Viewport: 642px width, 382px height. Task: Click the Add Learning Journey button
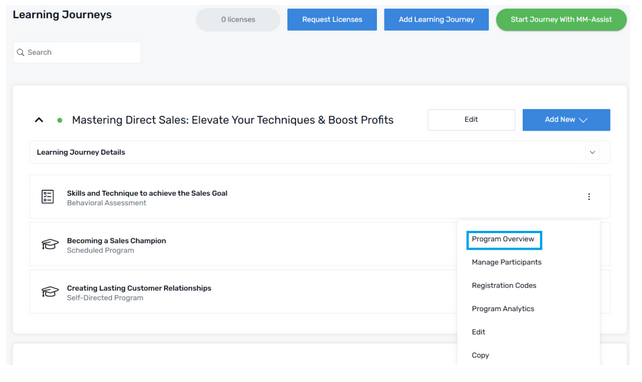click(436, 20)
